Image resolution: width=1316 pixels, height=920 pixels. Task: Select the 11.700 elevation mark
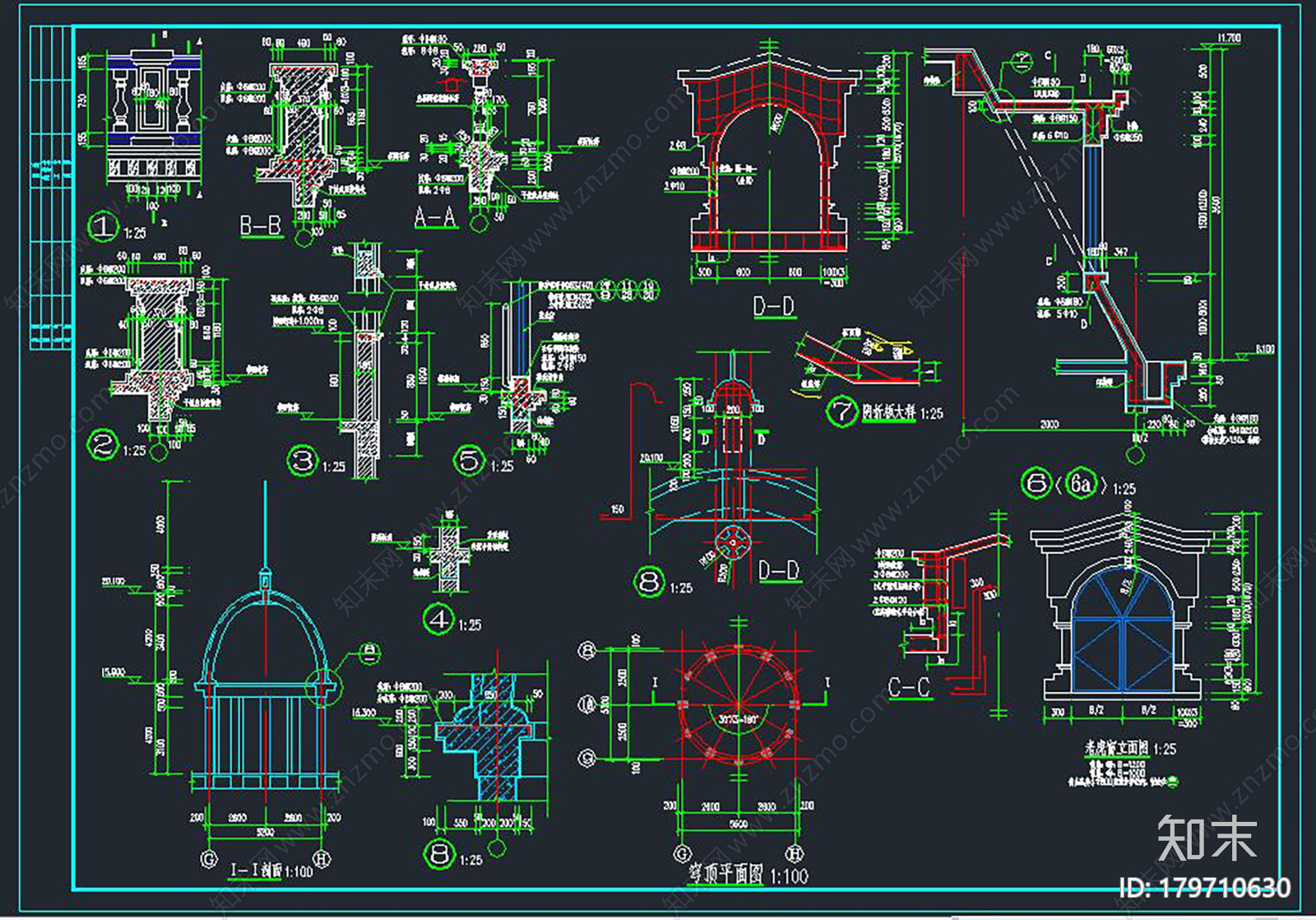pyautogui.click(x=1228, y=38)
